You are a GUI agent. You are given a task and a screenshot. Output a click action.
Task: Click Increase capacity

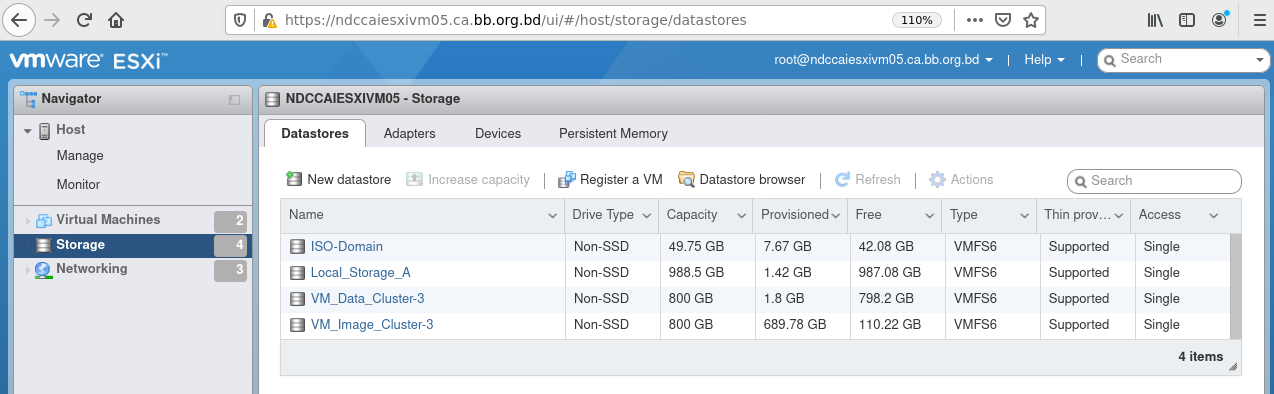pyautogui.click(x=468, y=180)
